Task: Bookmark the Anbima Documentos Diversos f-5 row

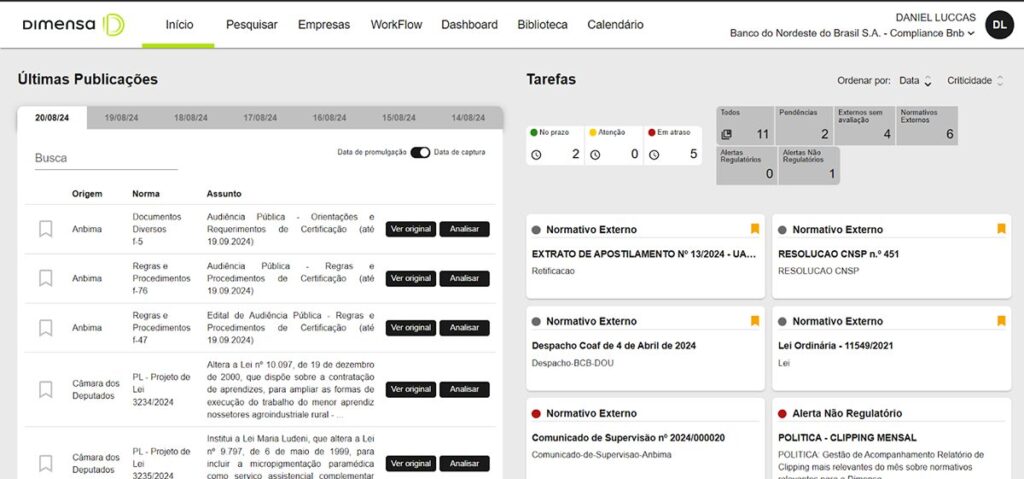Action: pyautogui.click(x=45, y=229)
